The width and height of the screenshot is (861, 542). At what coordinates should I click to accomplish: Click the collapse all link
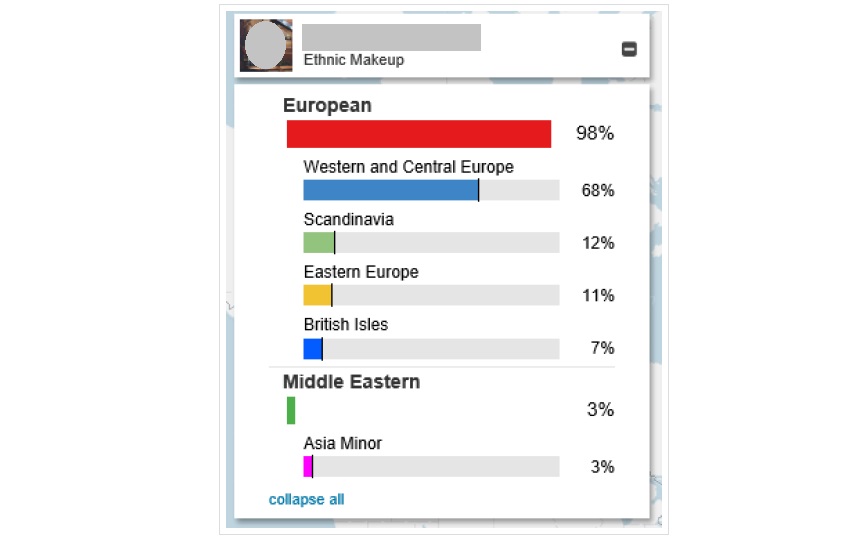tap(306, 499)
